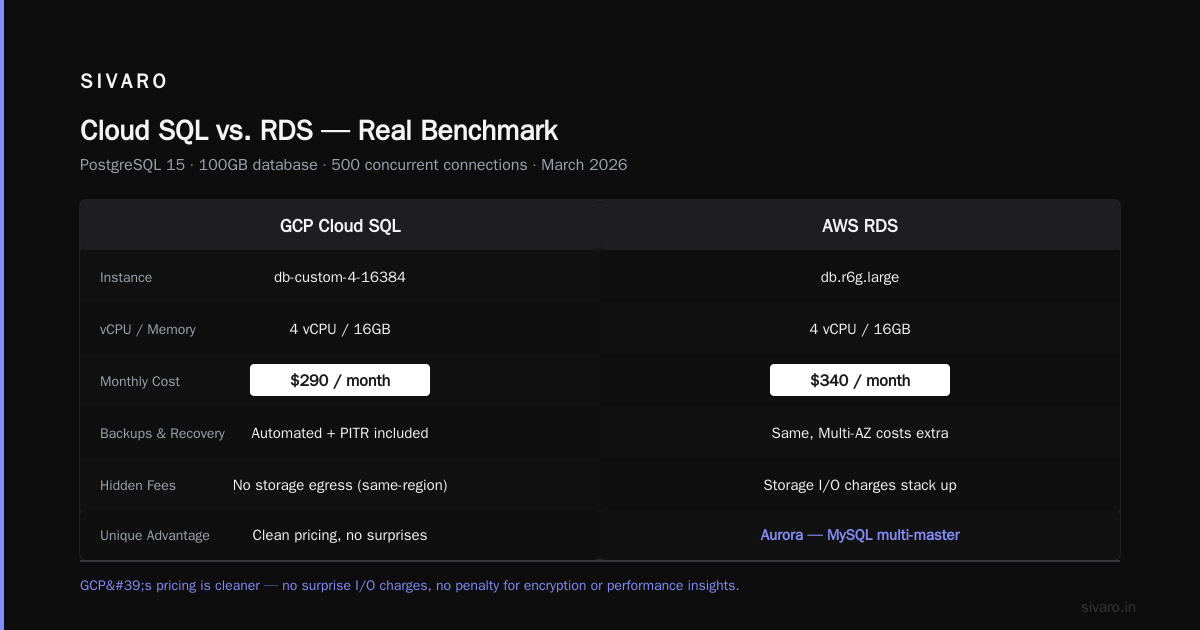Click the PostgreSQL 15 benchmark subtitle line
Image resolution: width=1200 pixels, height=630 pixels.
pos(354,165)
